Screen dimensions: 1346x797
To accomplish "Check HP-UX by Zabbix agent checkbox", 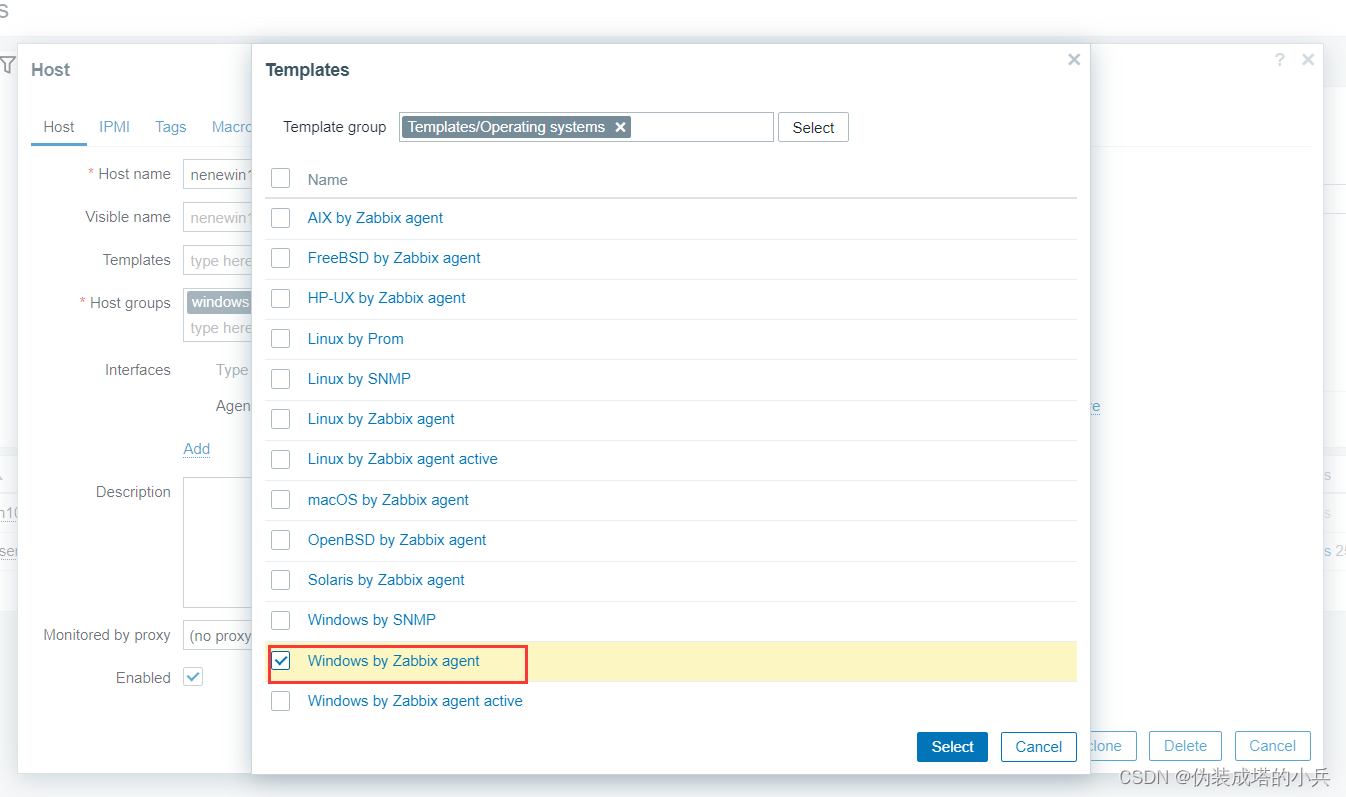I will click(x=281, y=298).
